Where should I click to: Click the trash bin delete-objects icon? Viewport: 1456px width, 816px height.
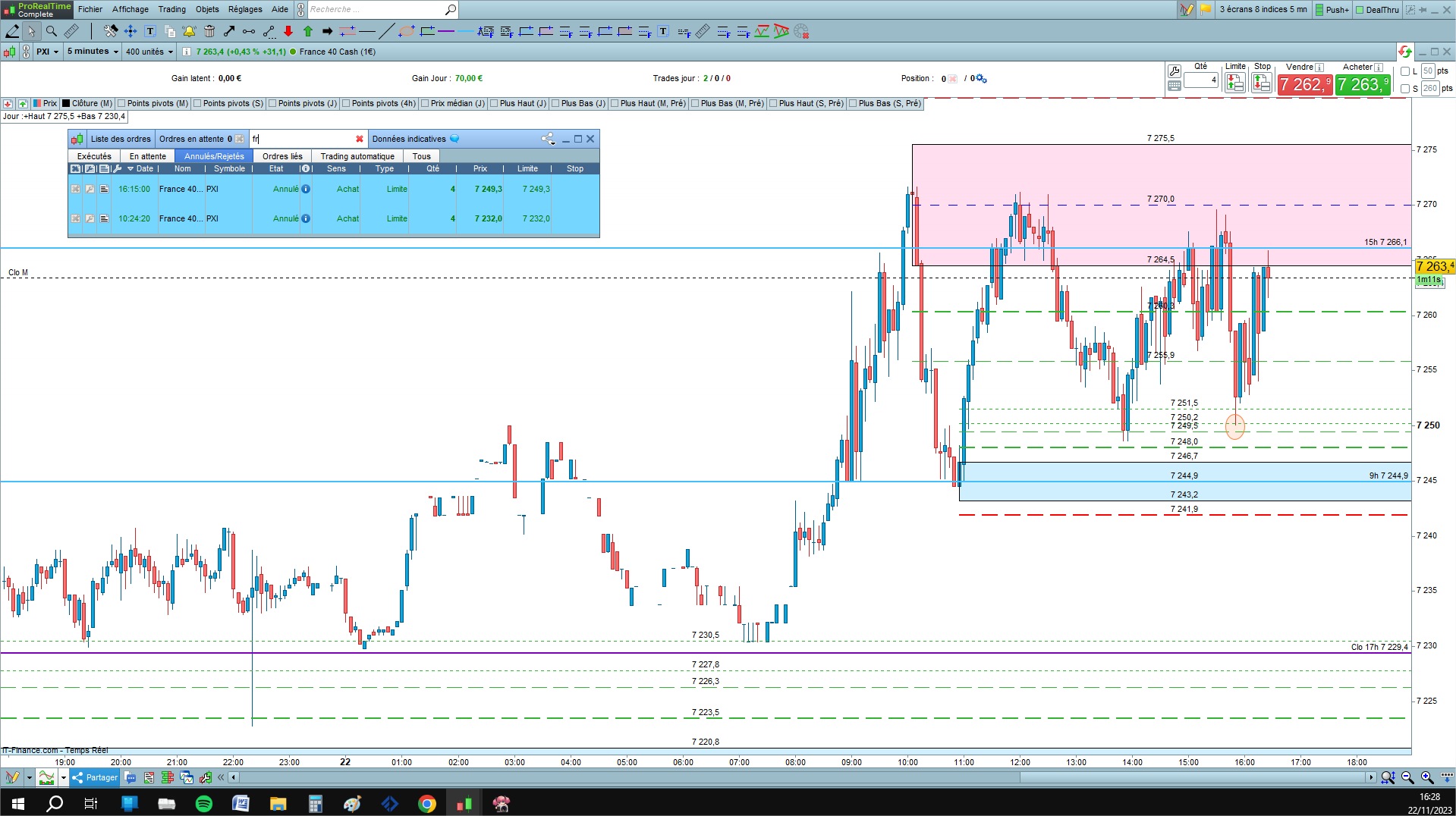pyautogui.click(x=209, y=31)
